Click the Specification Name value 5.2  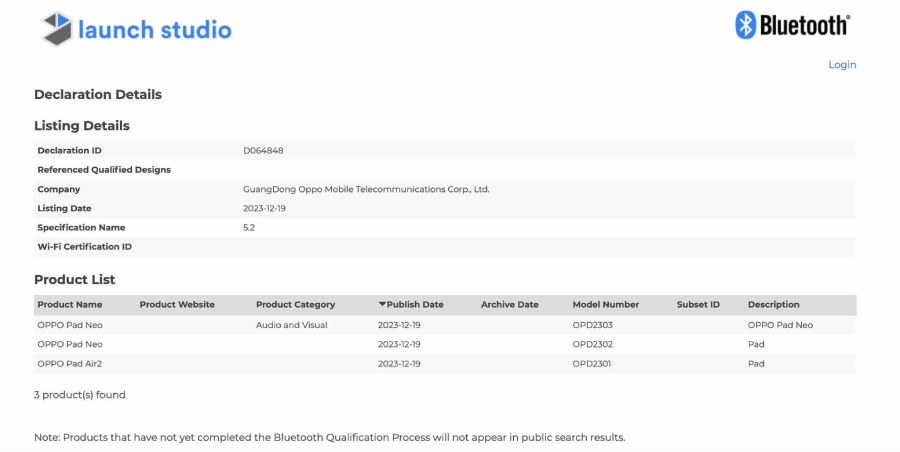click(249, 227)
